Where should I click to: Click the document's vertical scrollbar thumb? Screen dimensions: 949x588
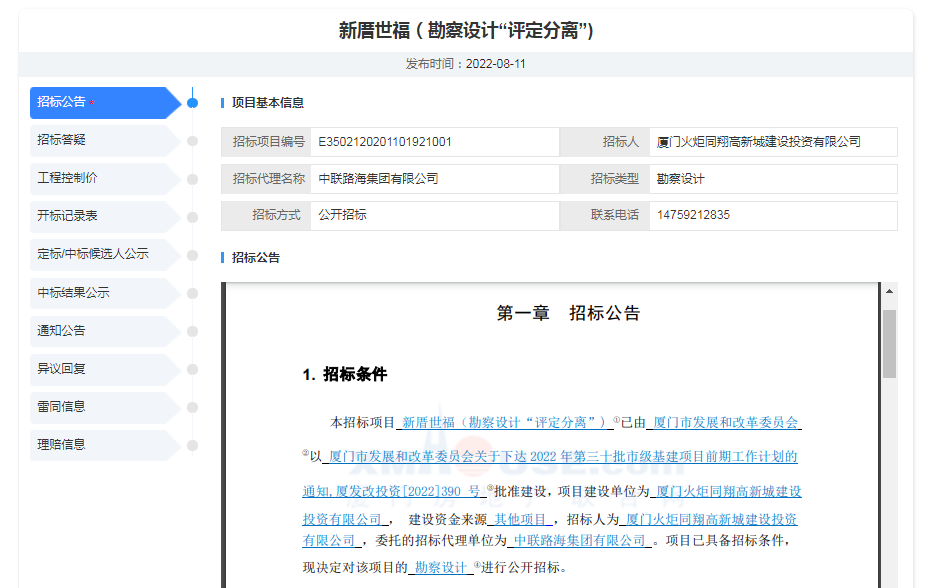pyautogui.click(x=889, y=342)
